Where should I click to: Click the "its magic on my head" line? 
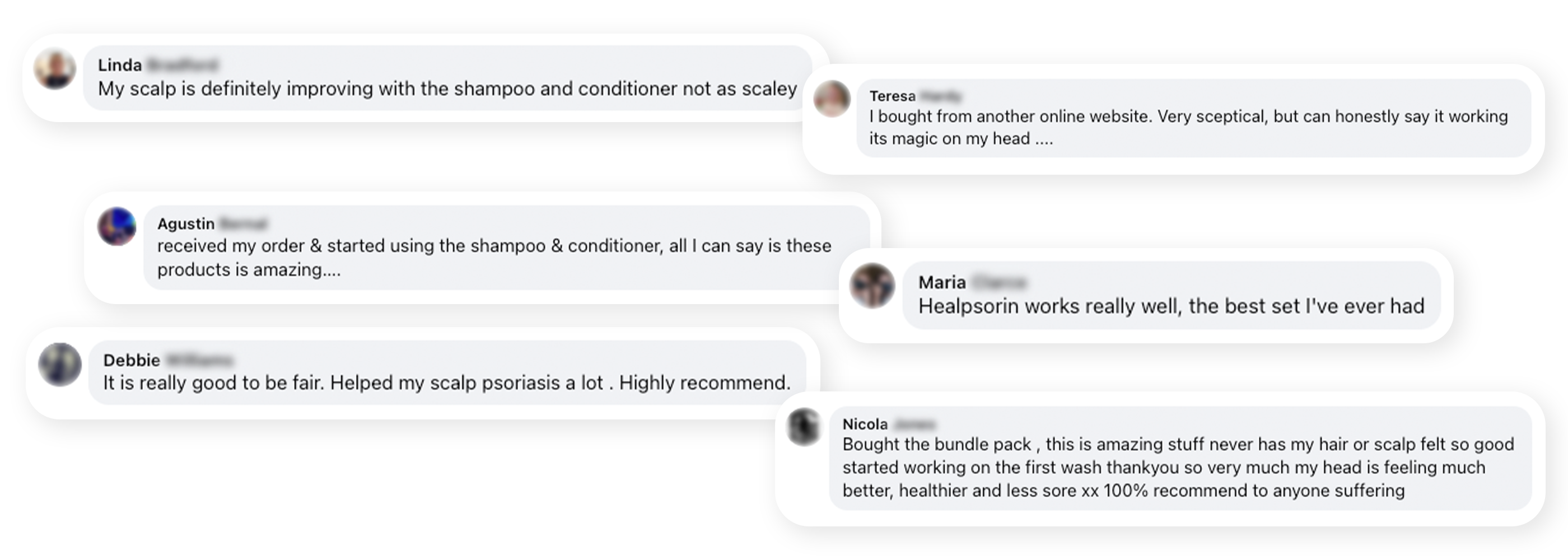coord(960,139)
